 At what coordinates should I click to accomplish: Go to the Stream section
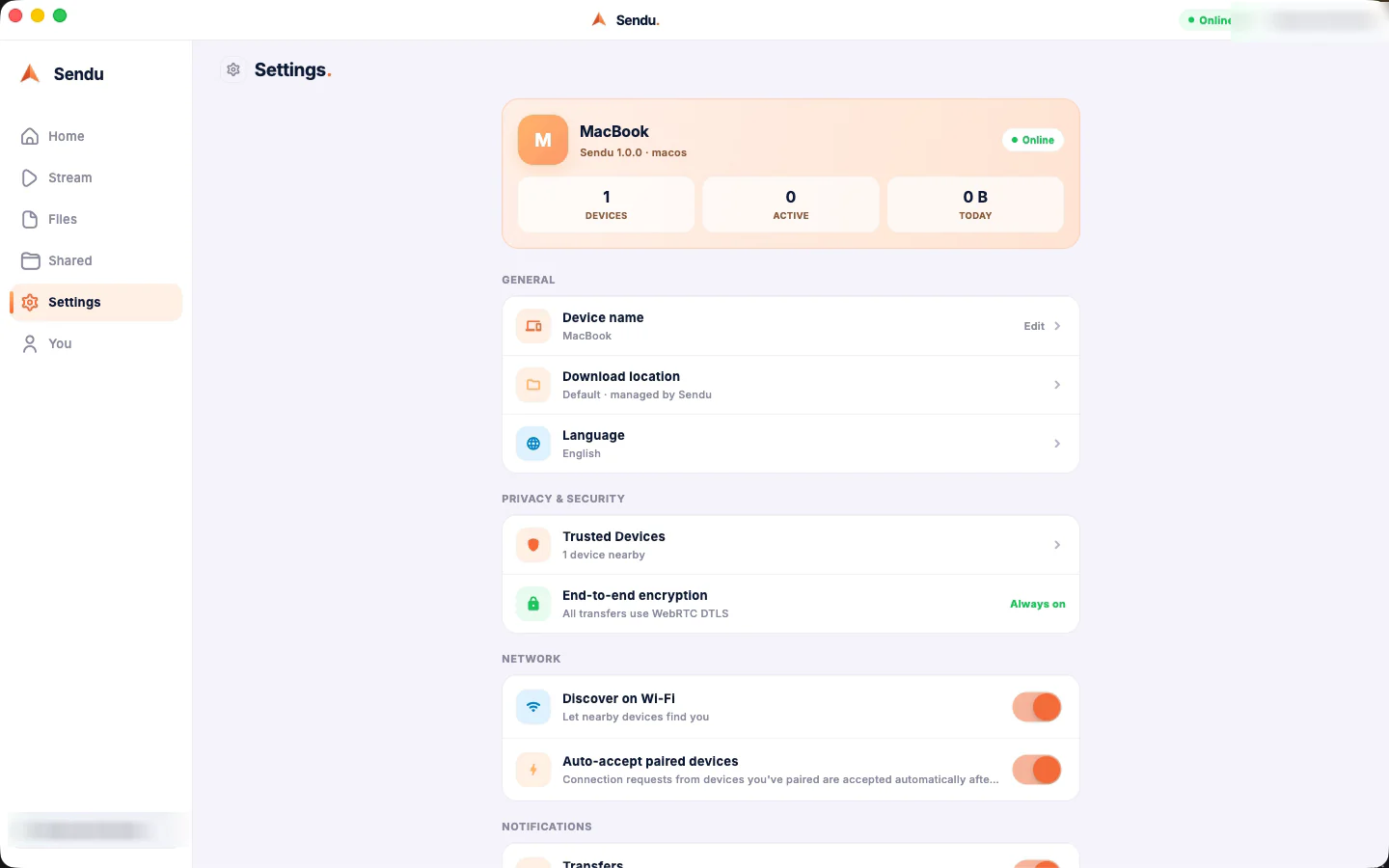click(x=95, y=177)
